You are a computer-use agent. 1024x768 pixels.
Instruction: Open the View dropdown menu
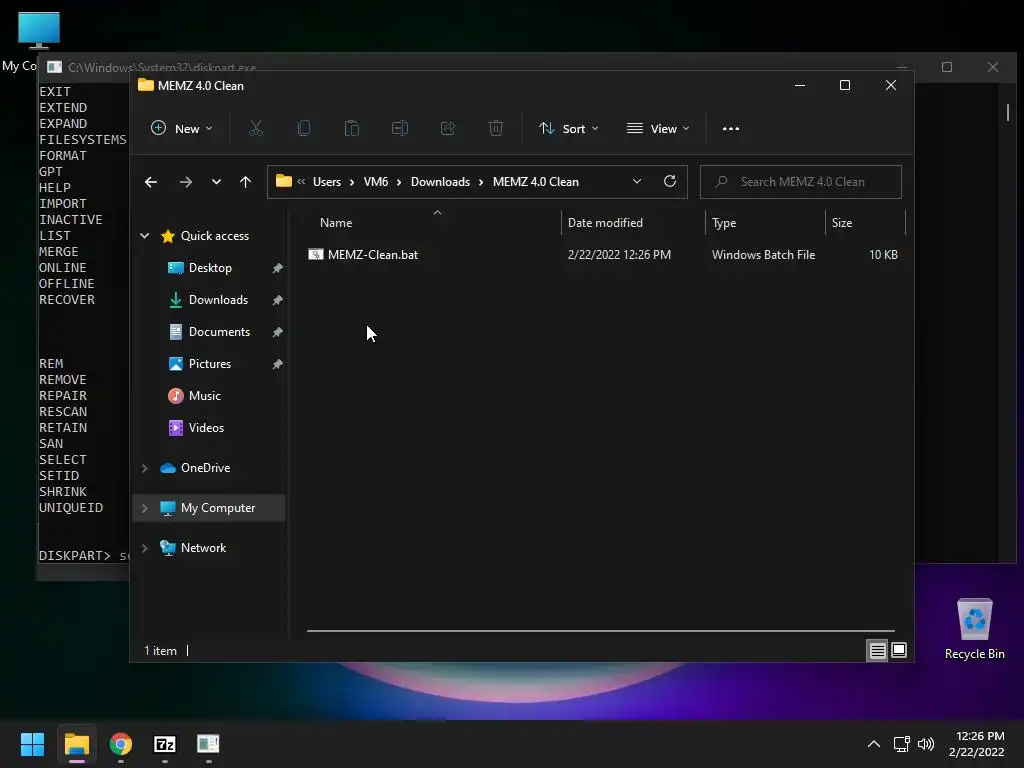[x=658, y=129]
